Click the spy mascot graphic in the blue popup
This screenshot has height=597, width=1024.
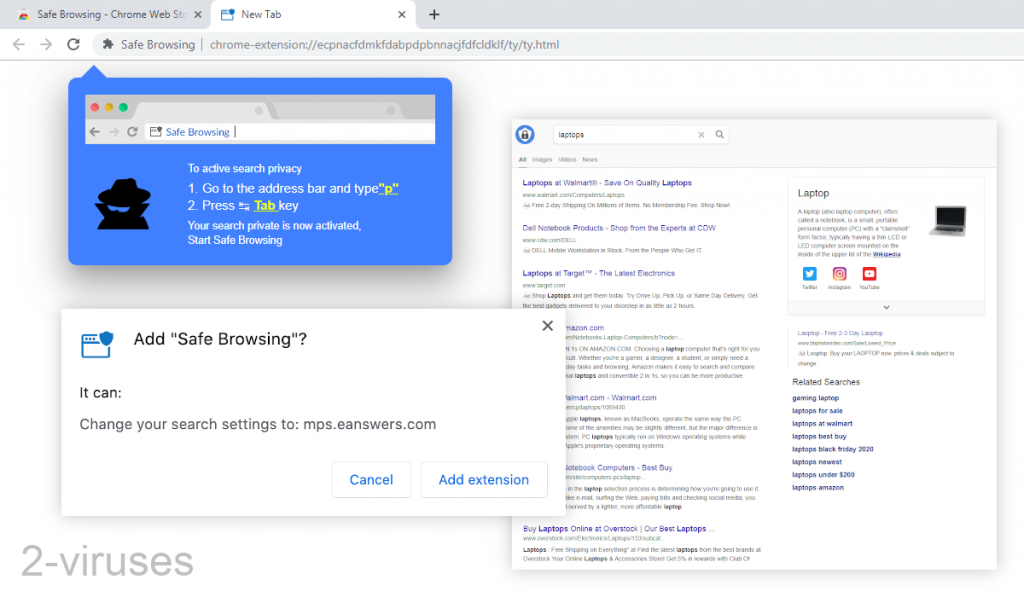[x=122, y=204]
